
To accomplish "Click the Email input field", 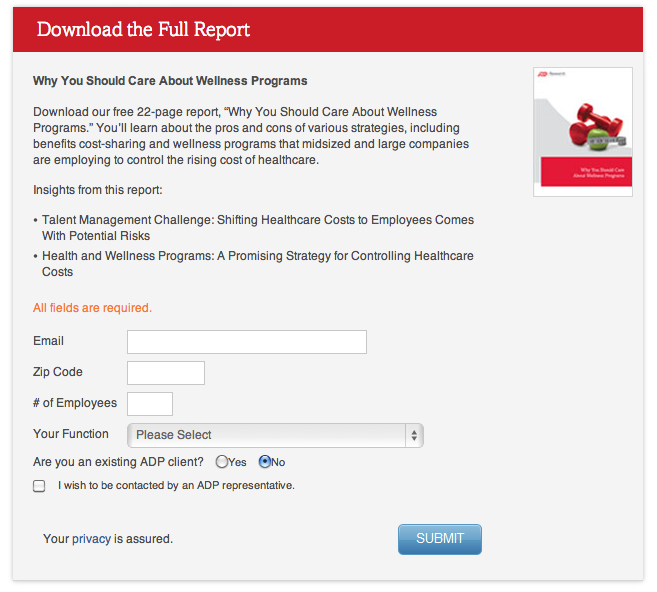I will tap(246, 342).
